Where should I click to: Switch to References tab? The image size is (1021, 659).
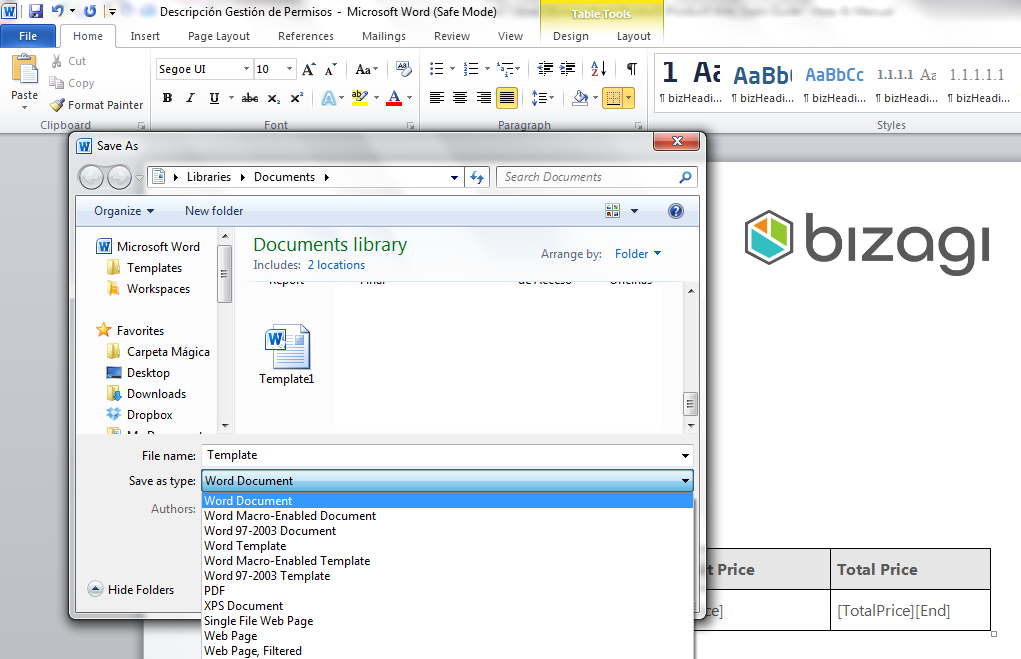point(305,36)
